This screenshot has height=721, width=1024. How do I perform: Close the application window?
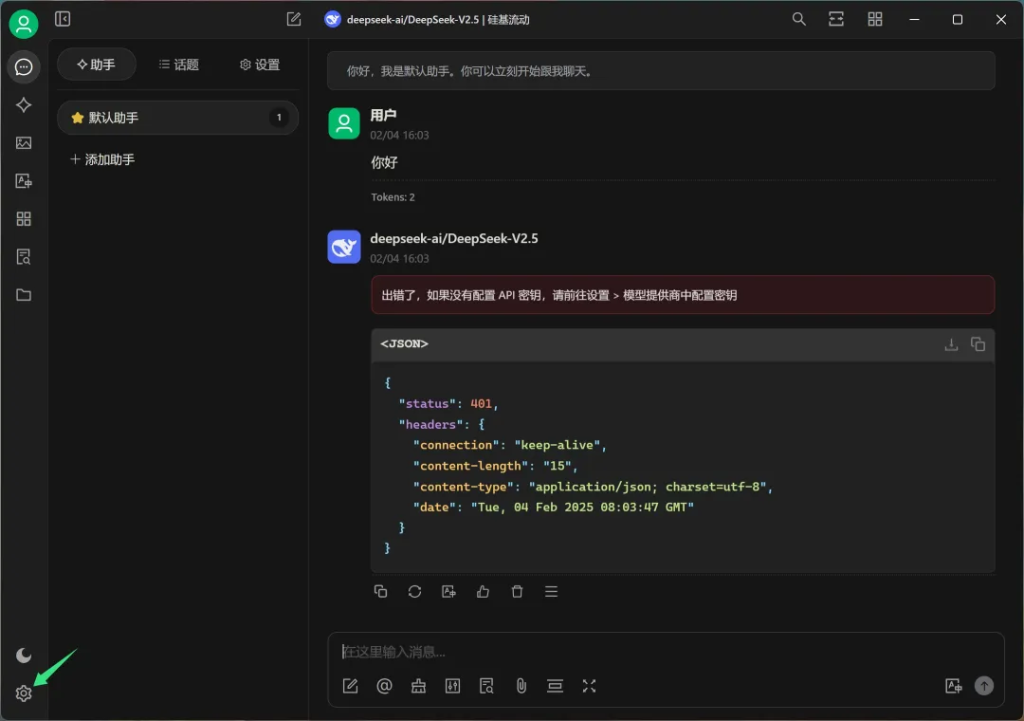1000,20
